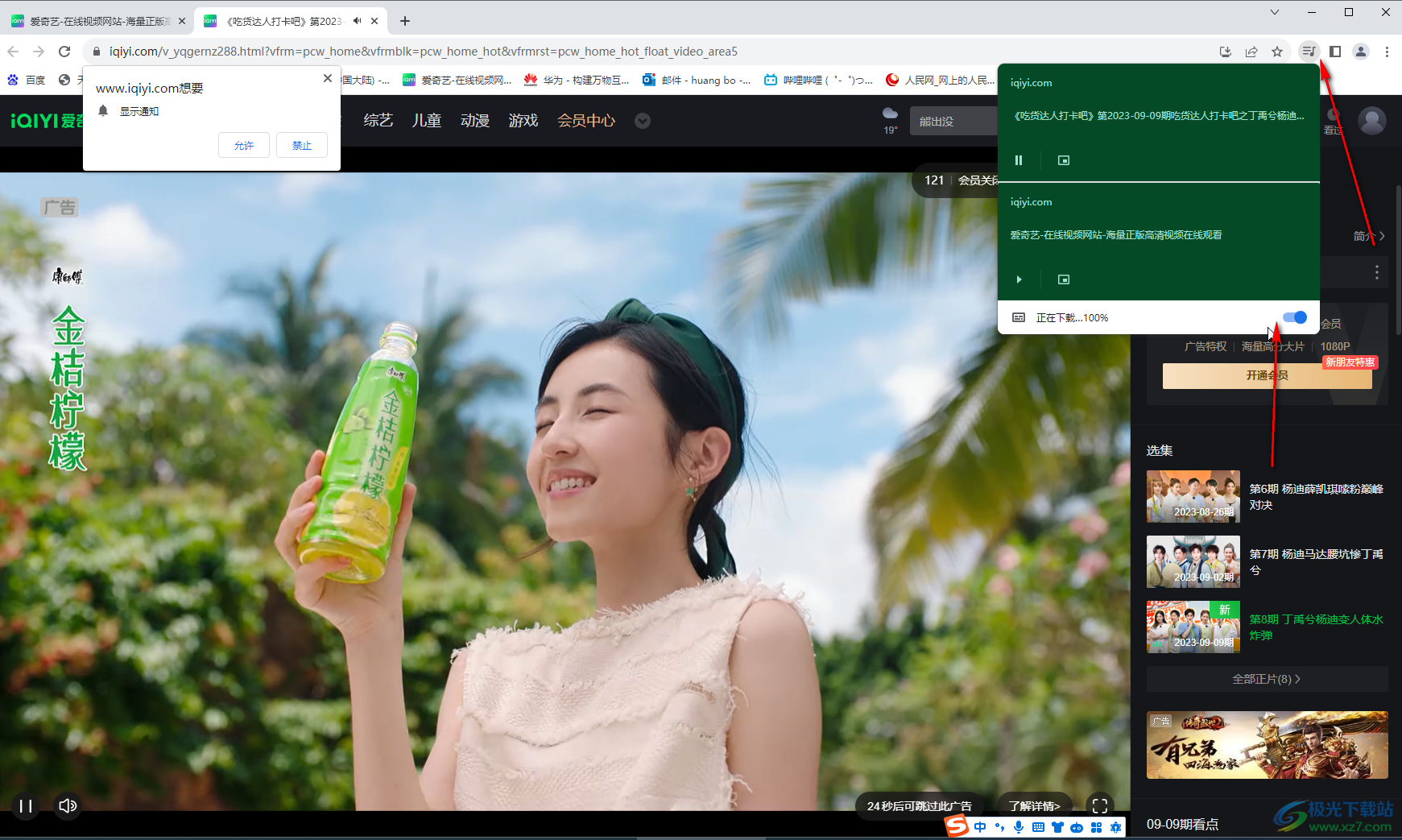Open the side panel icon in the toolbar
1402x840 pixels.
click(1335, 52)
